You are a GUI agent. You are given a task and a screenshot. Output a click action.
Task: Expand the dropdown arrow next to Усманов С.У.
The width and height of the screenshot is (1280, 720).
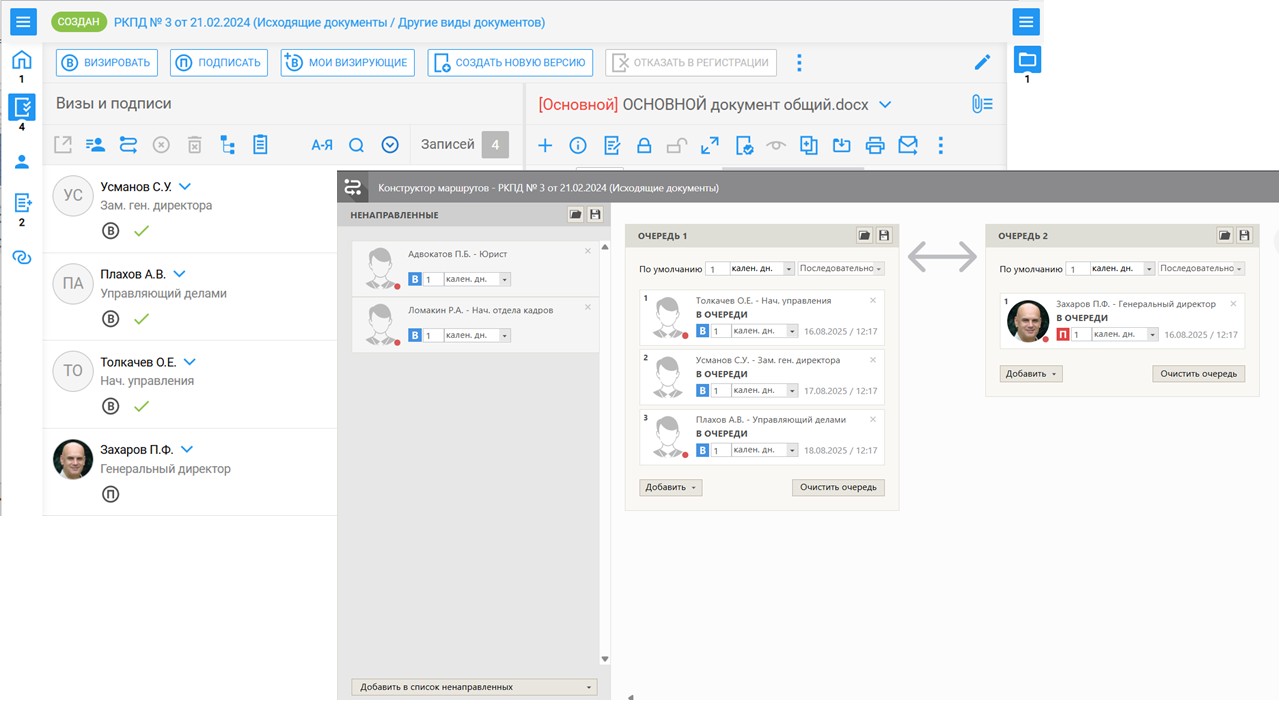[x=185, y=187]
